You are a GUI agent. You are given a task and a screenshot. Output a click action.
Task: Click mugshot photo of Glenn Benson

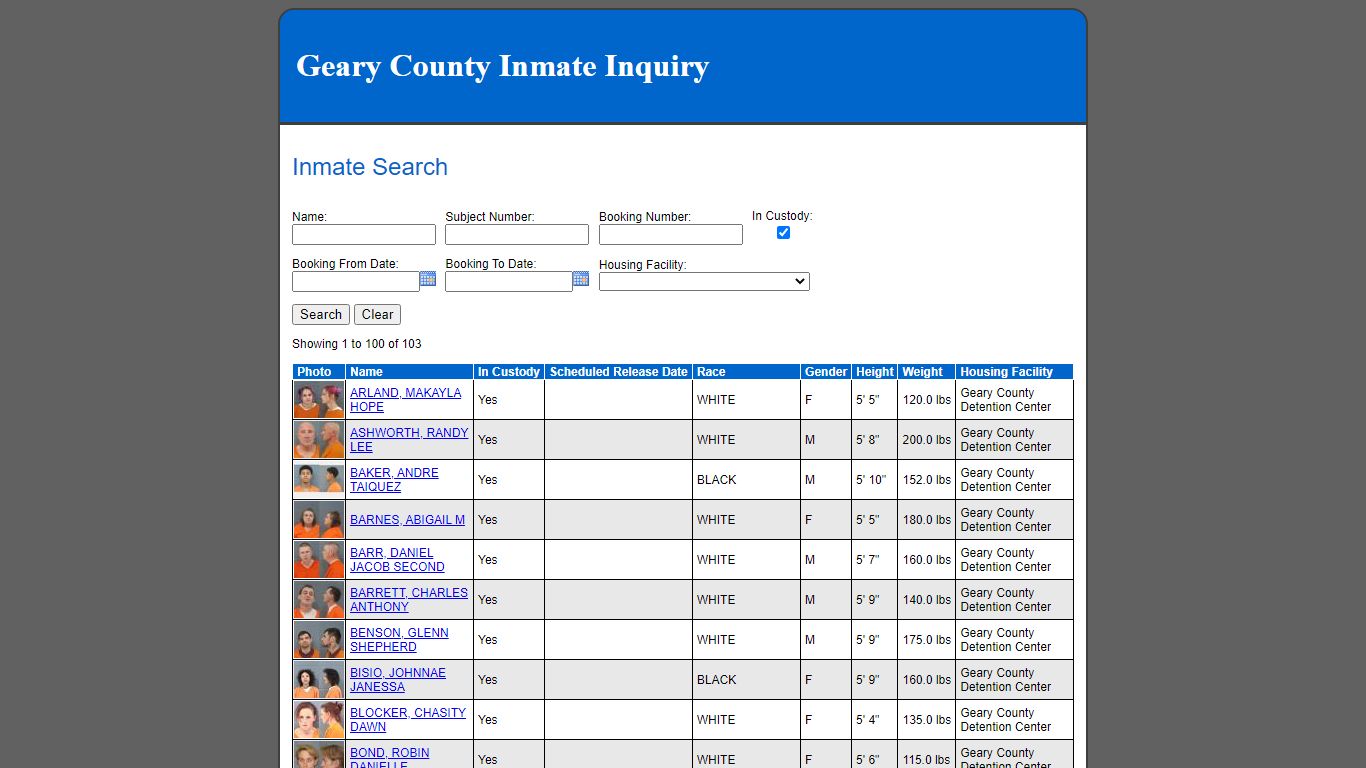(x=319, y=640)
